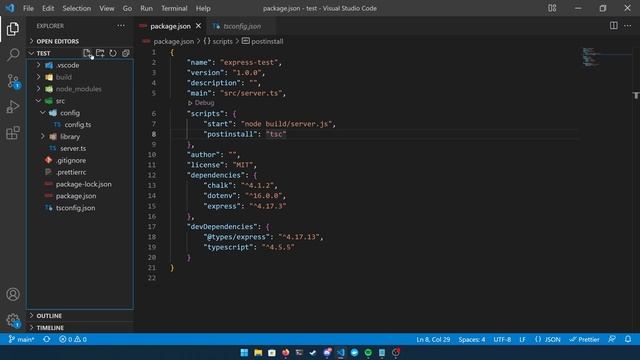The height and width of the screenshot is (360, 640).
Task: Open the Go menu
Action: (x=127, y=8)
